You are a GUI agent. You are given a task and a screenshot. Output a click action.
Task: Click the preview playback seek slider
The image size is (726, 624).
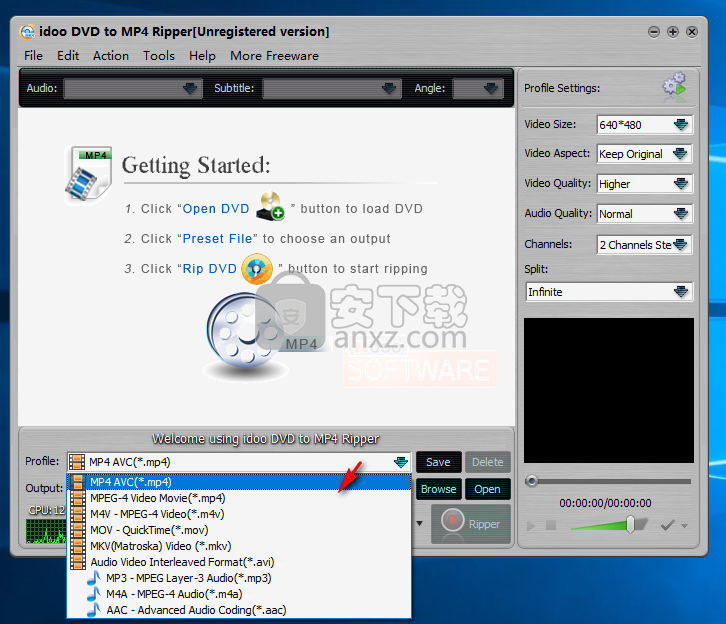(x=608, y=481)
